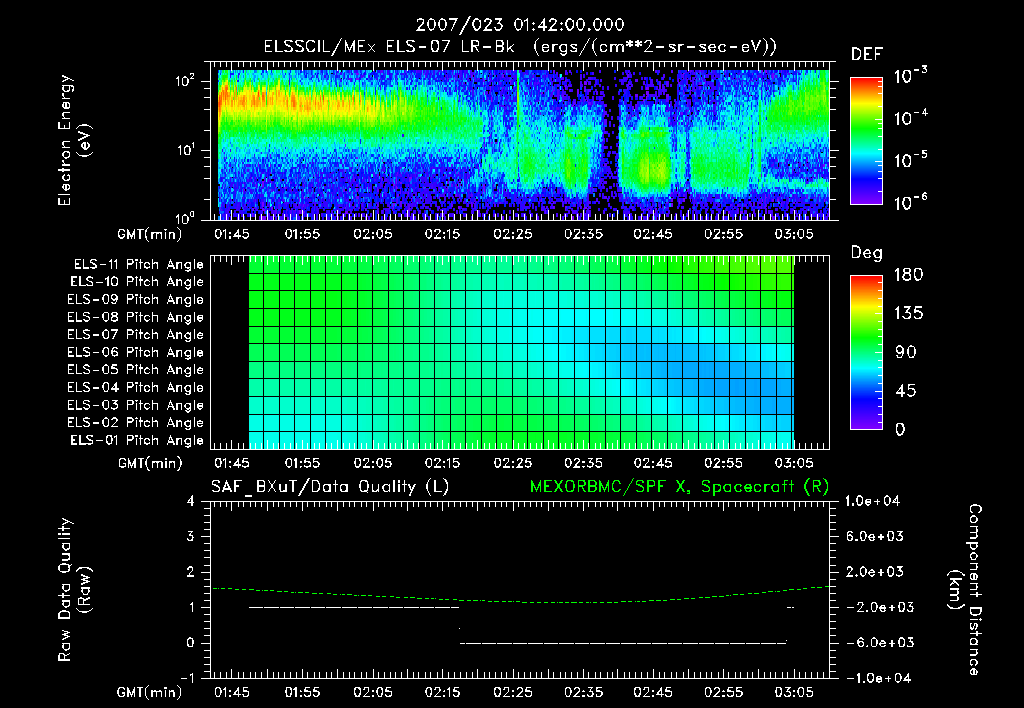Click the GMT(min) label under the bottom plot
Viewport: 1024px width, 708px height.
[150, 692]
